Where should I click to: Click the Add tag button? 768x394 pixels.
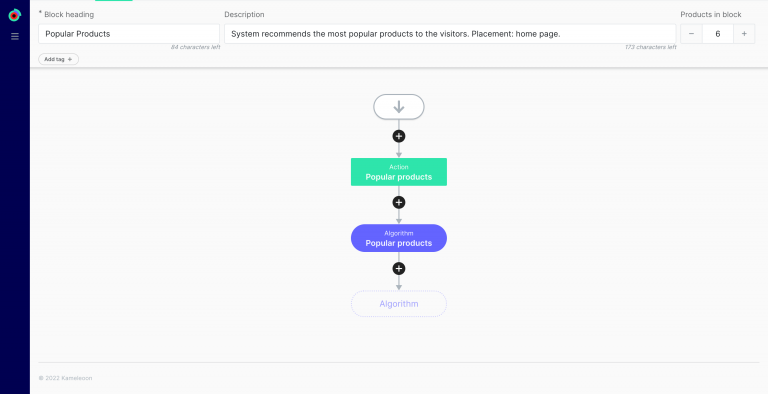tap(58, 59)
